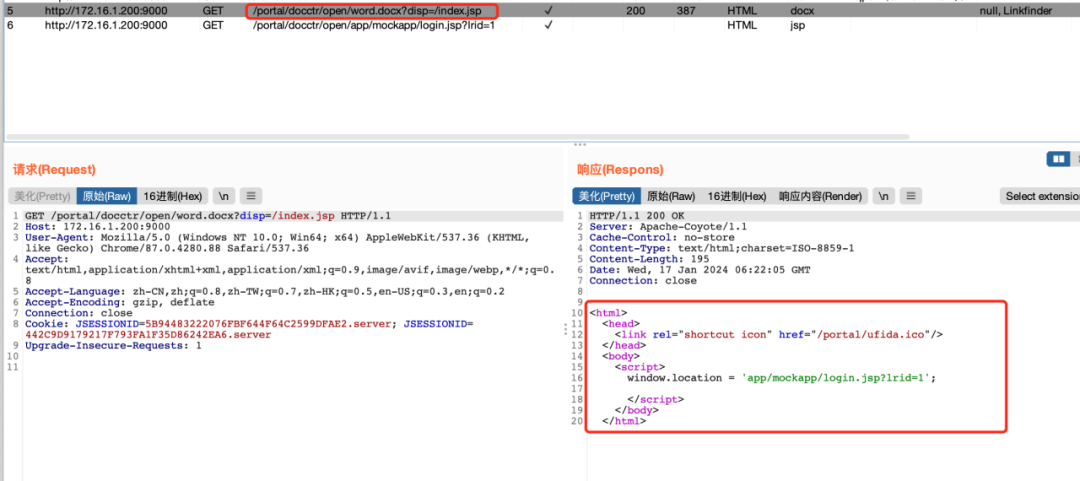1080x481 pixels.
Task: Click the jsp extension cell in row 6
Action: [x=798, y=25]
